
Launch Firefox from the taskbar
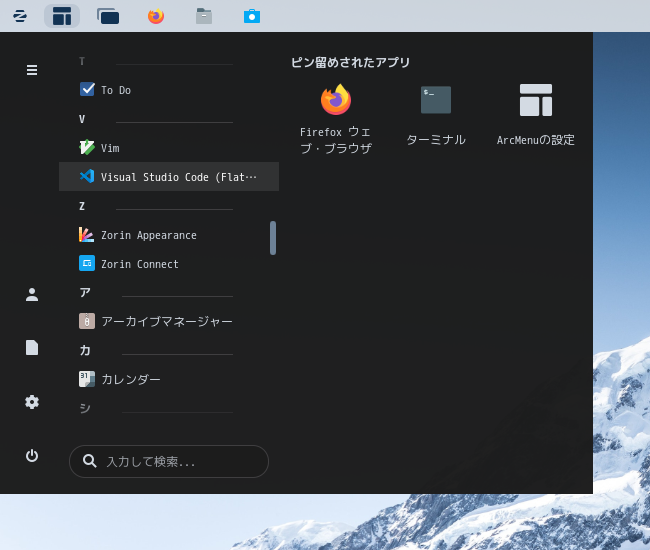[156, 16]
